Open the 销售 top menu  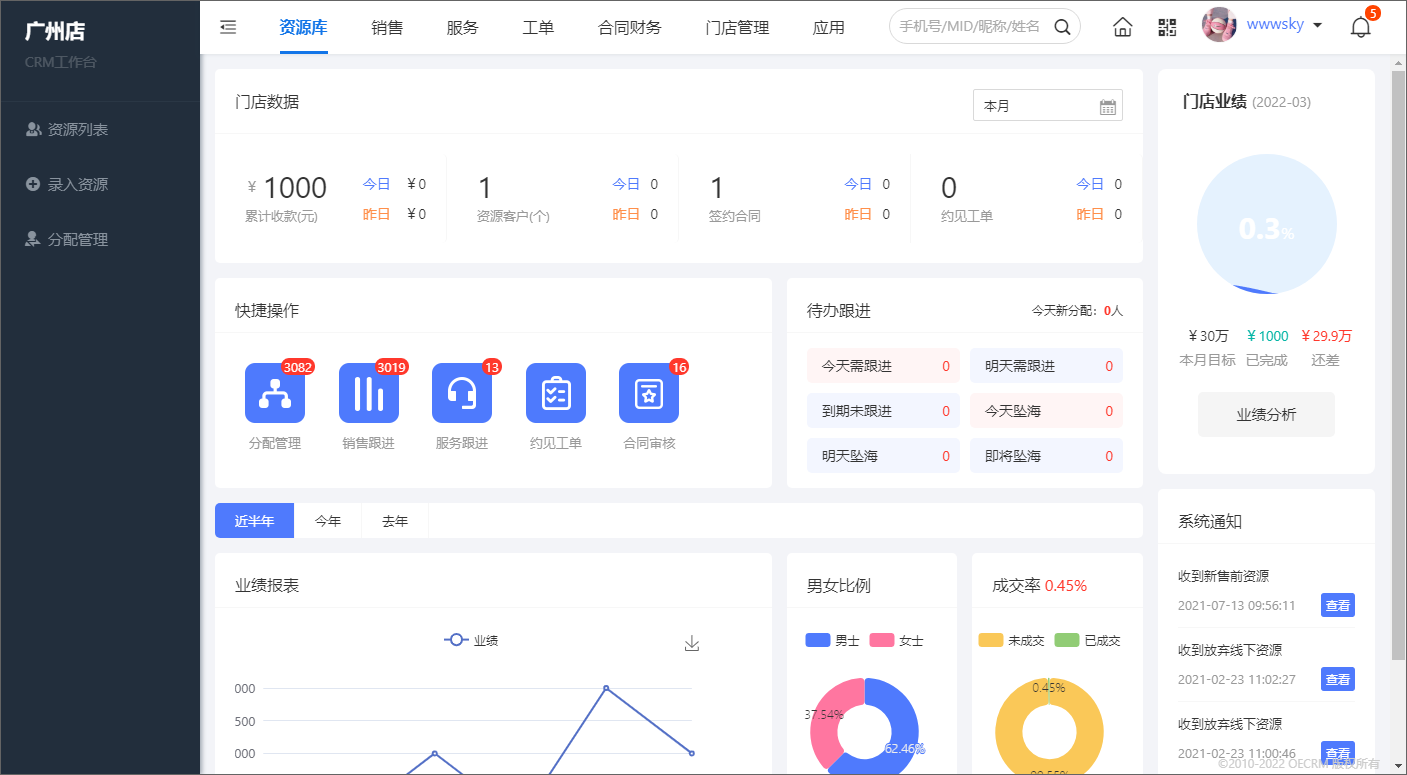(x=387, y=27)
